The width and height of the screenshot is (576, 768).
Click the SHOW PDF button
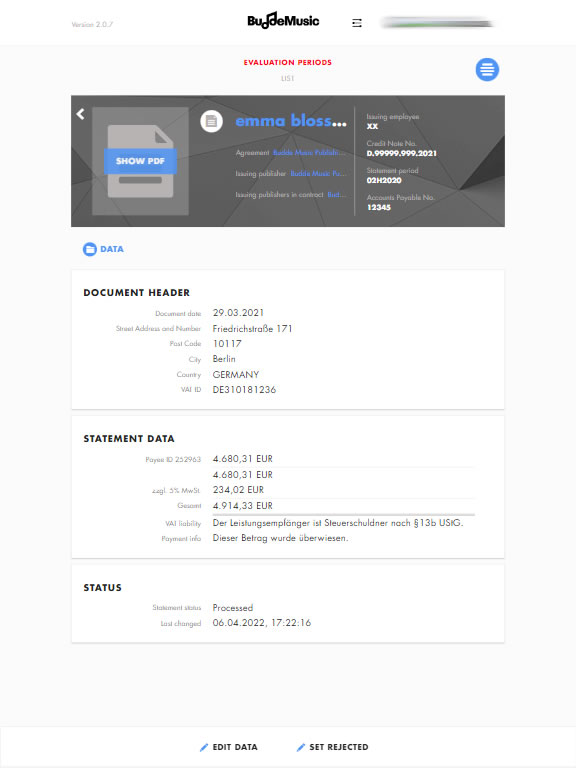(x=140, y=161)
